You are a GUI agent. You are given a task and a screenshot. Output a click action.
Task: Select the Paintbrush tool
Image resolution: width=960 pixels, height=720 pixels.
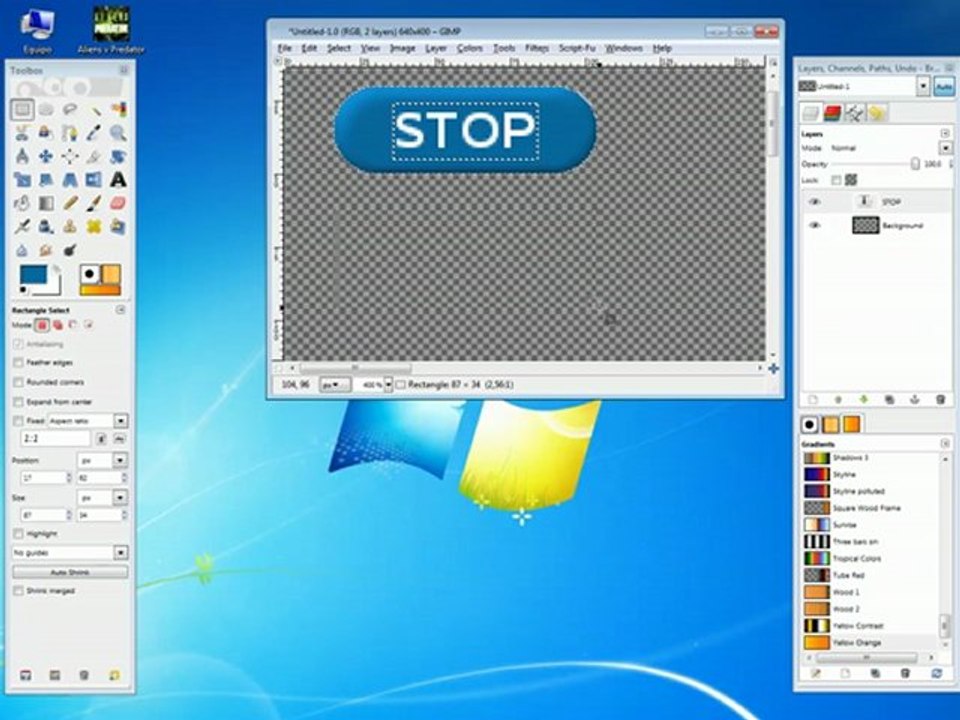(x=94, y=203)
